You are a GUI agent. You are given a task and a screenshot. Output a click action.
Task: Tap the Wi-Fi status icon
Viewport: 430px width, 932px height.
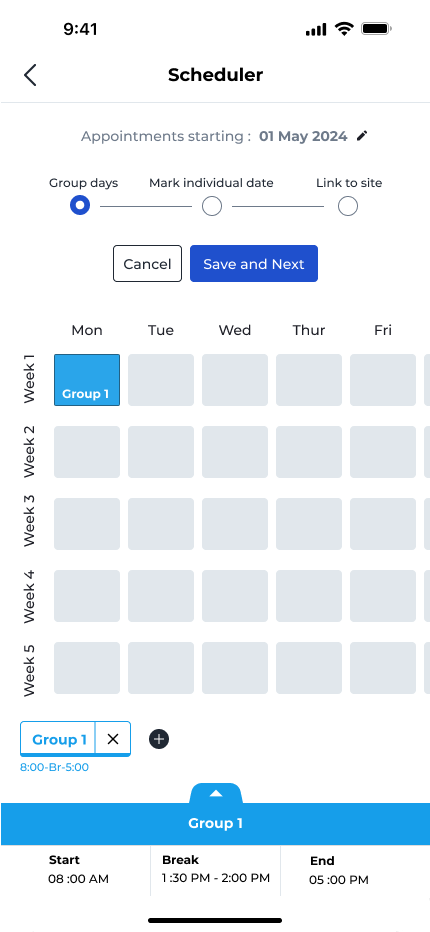pyautogui.click(x=344, y=29)
